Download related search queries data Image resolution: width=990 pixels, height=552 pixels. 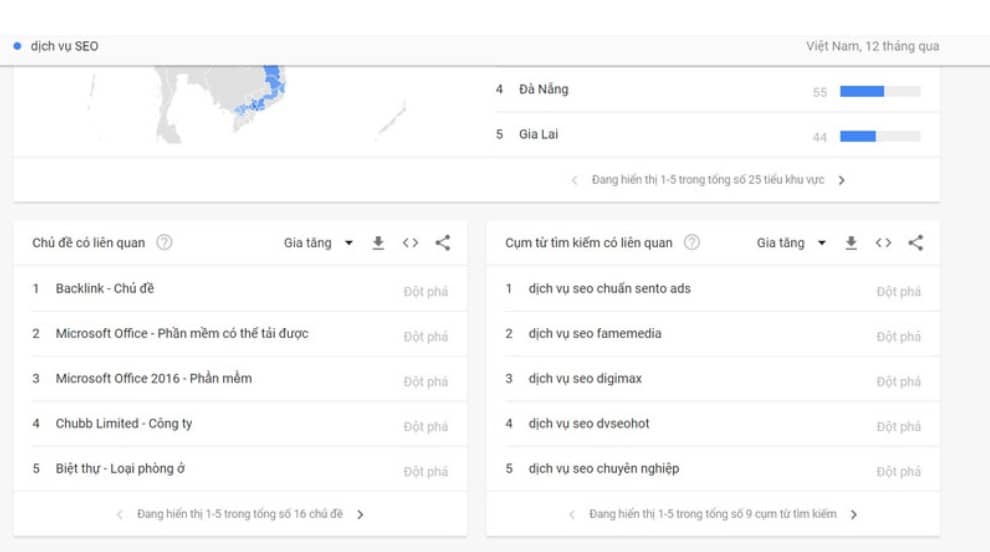[851, 243]
